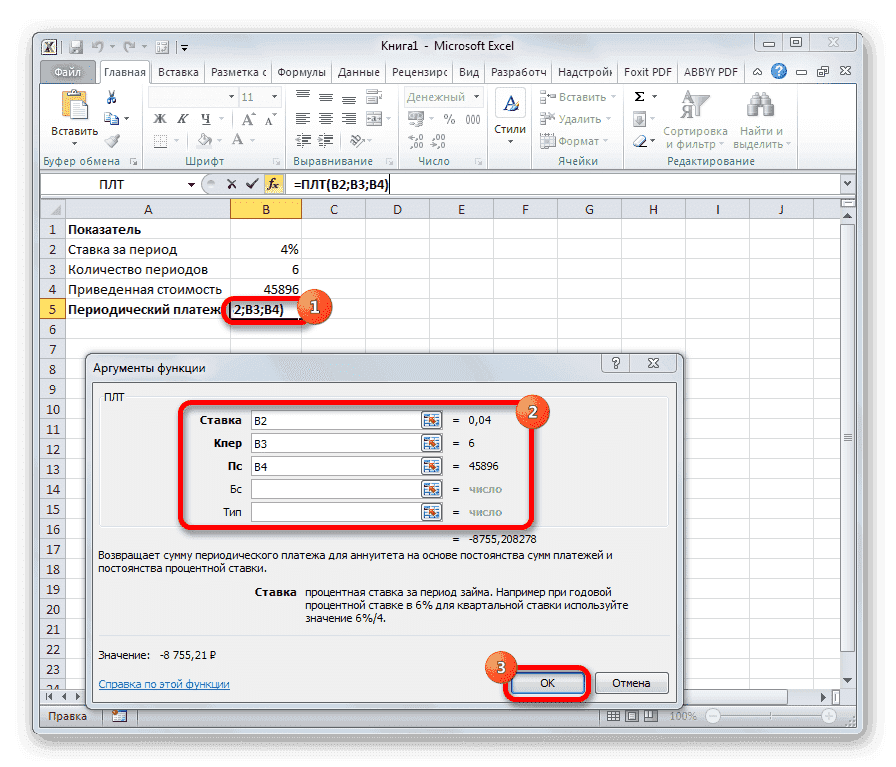Image resolution: width=896 pixels, height=767 pixels.
Task: Switch to the Формулы ribbon tab
Action: 301,71
